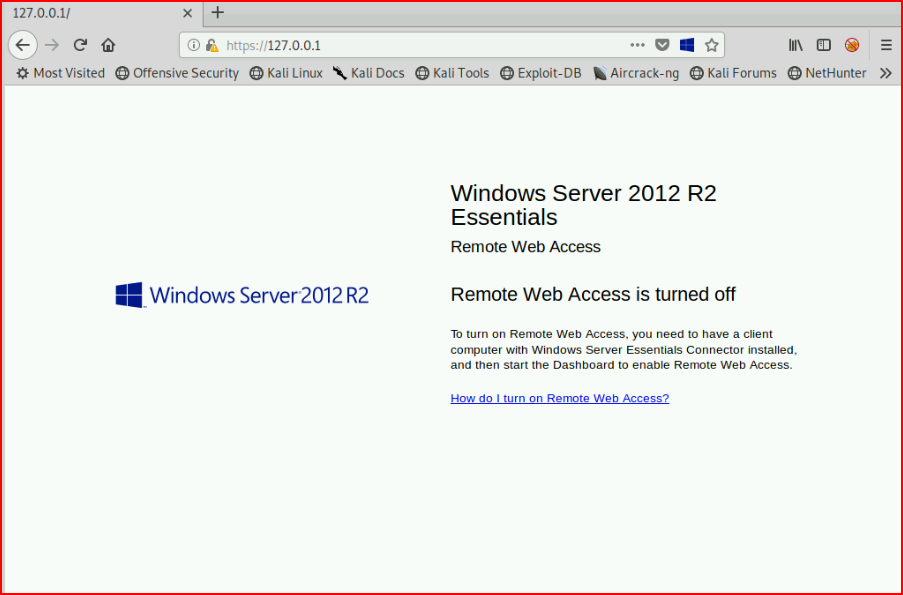Show more bookmarks overflow chevron

click(x=886, y=73)
